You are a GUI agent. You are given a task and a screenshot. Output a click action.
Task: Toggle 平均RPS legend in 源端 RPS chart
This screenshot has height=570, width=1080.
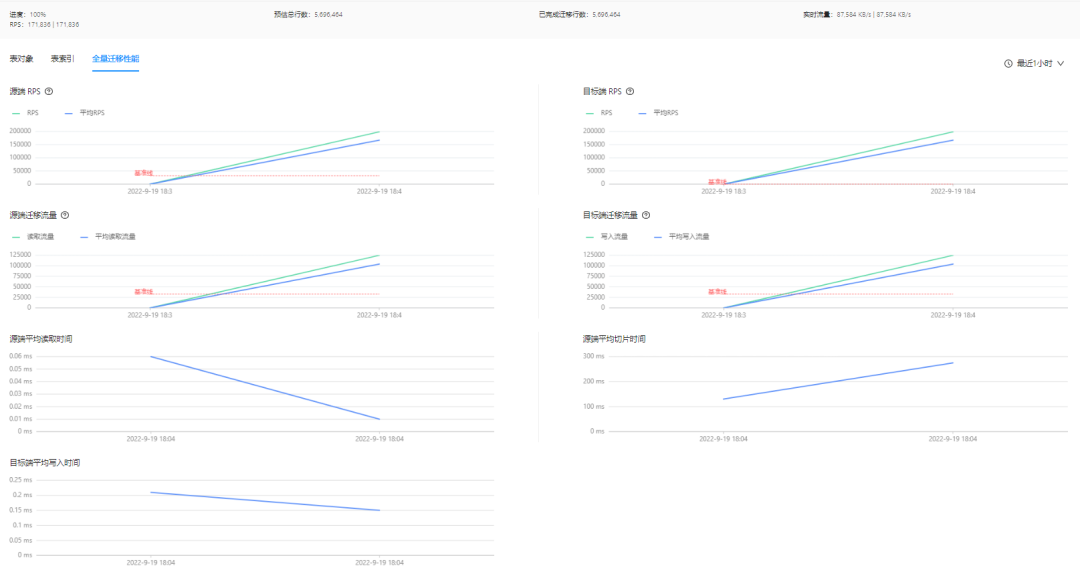(85, 113)
